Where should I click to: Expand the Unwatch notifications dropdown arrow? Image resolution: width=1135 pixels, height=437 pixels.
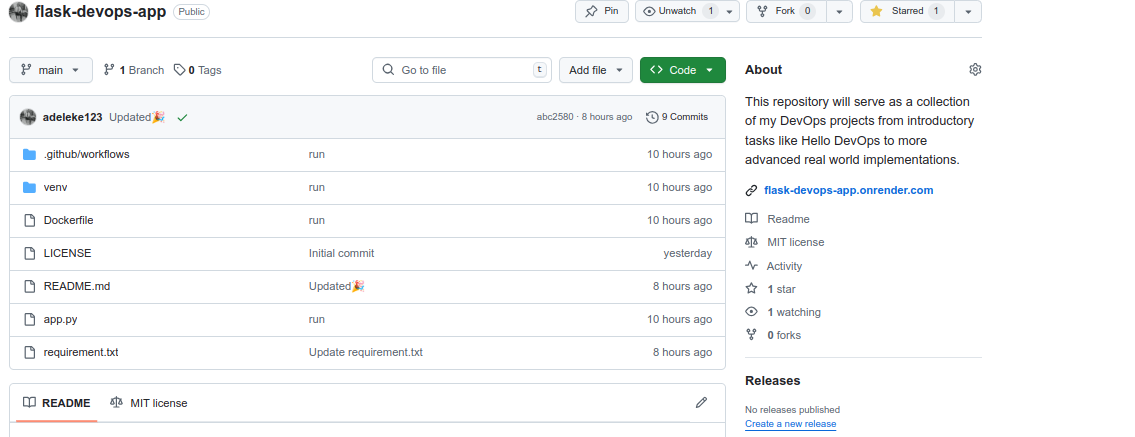[x=728, y=11]
